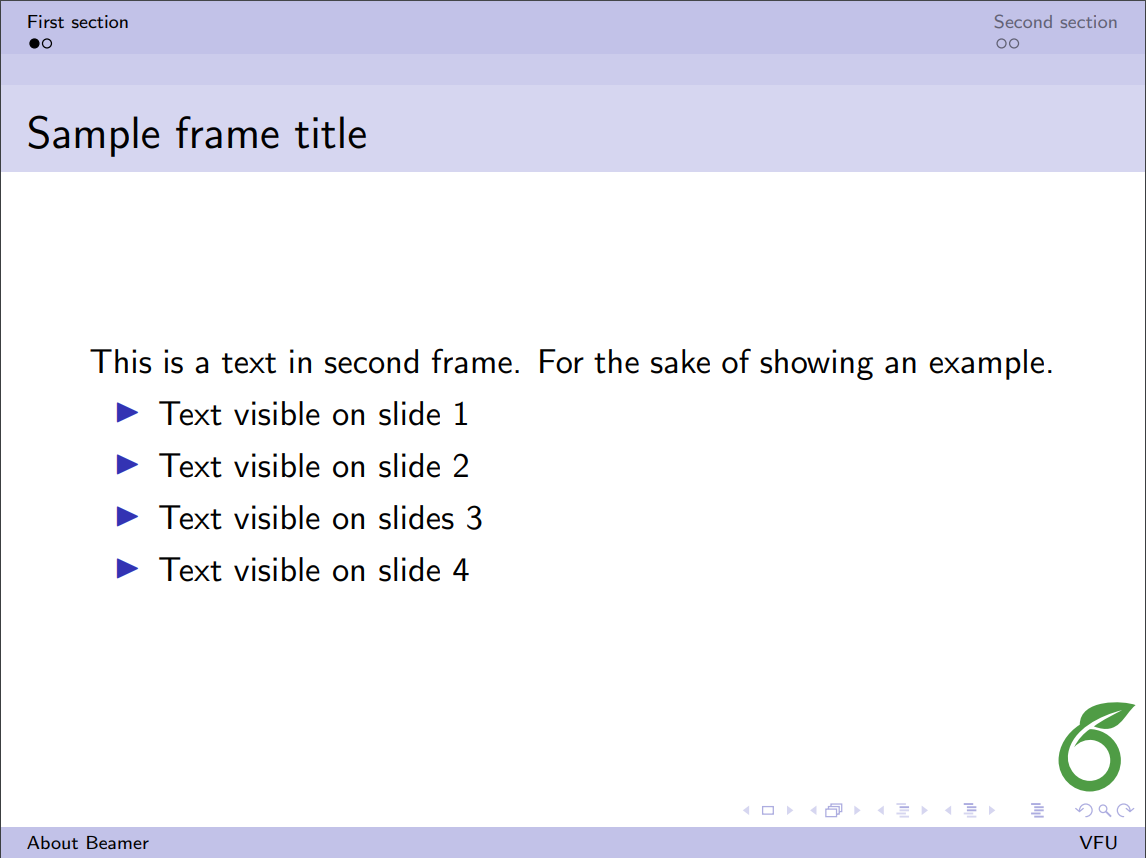Jump to next frame arrow
This screenshot has height=858, width=1146.
coord(857,810)
